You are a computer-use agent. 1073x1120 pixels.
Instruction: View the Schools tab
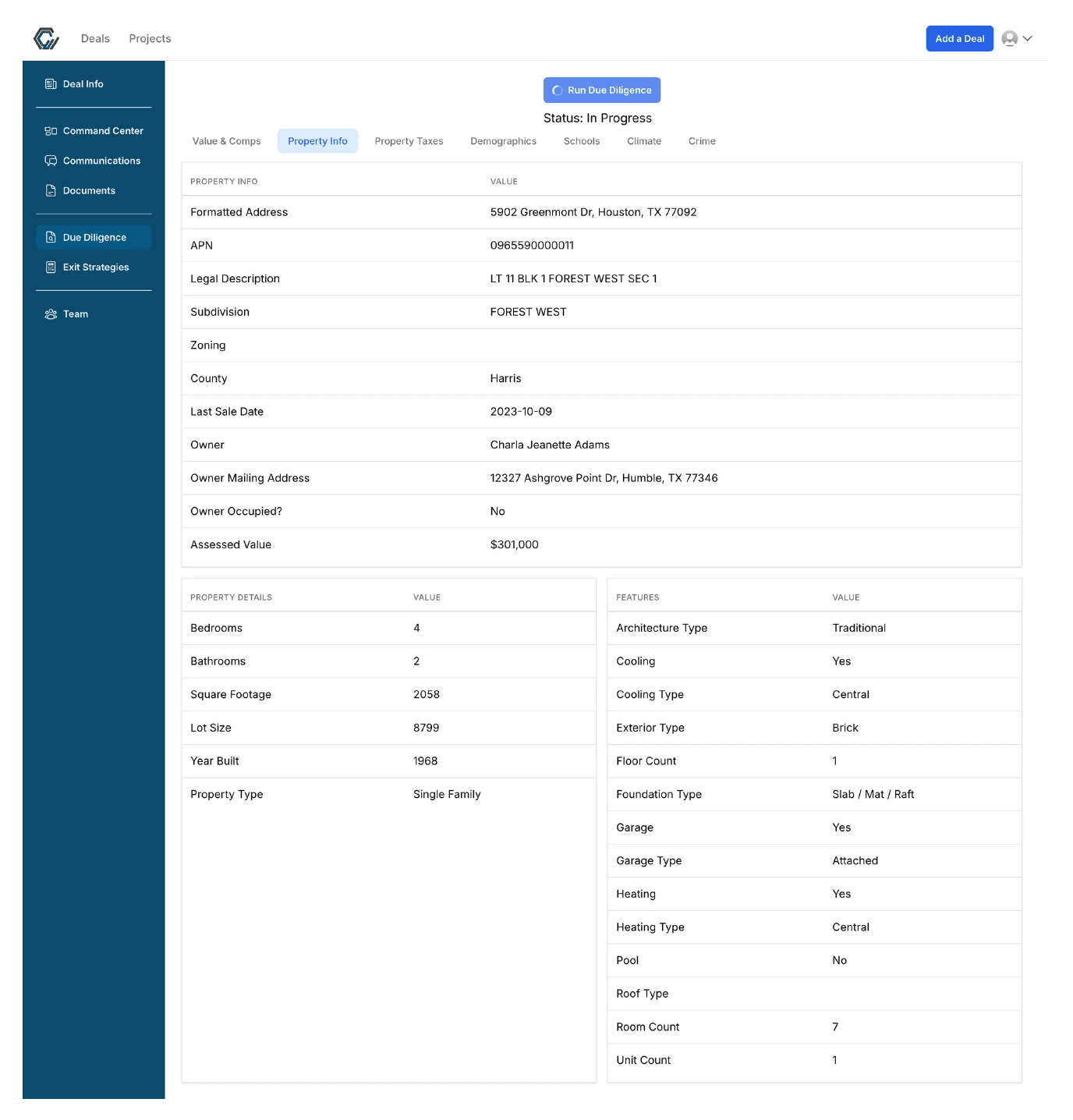pyautogui.click(x=582, y=141)
